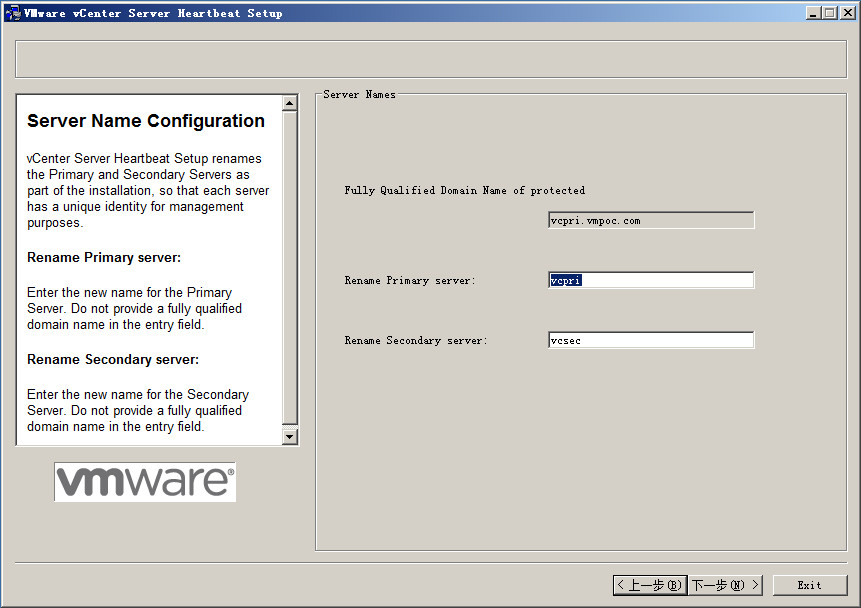Click the 'Fully Qualified Domain Name of protected' label
Image resolution: width=861 pixels, height=608 pixels.
(x=465, y=191)
